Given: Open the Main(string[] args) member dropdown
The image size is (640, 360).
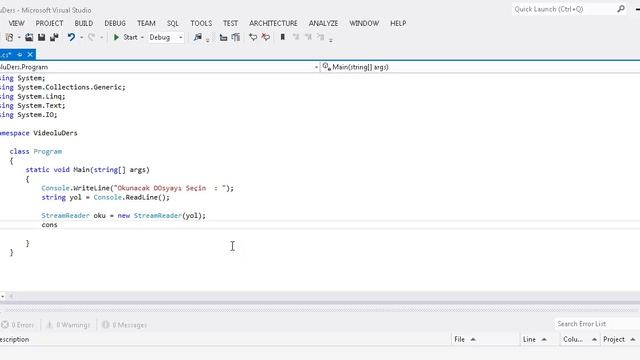Looking at the screenshot, I should point(480,67).
